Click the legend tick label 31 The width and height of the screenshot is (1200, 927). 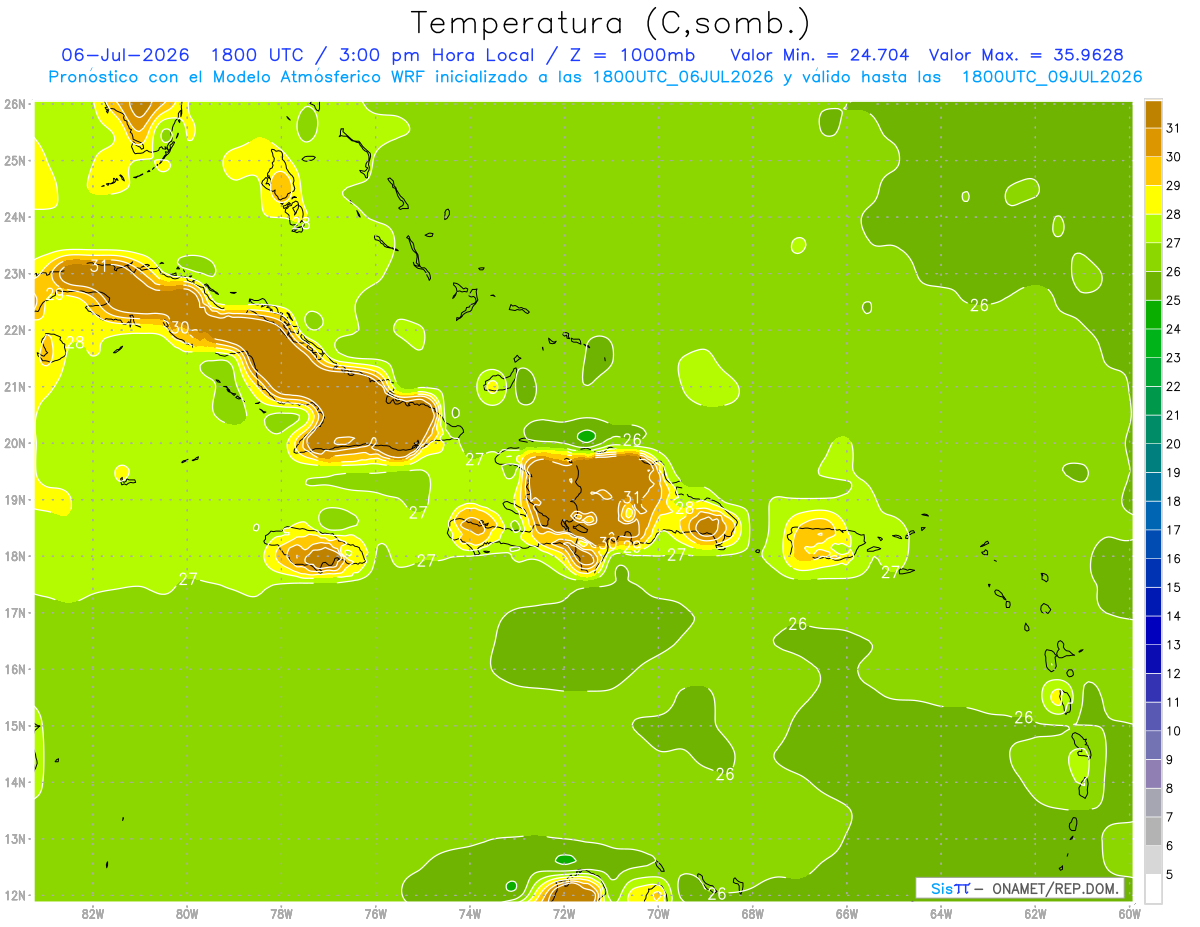1174,128
